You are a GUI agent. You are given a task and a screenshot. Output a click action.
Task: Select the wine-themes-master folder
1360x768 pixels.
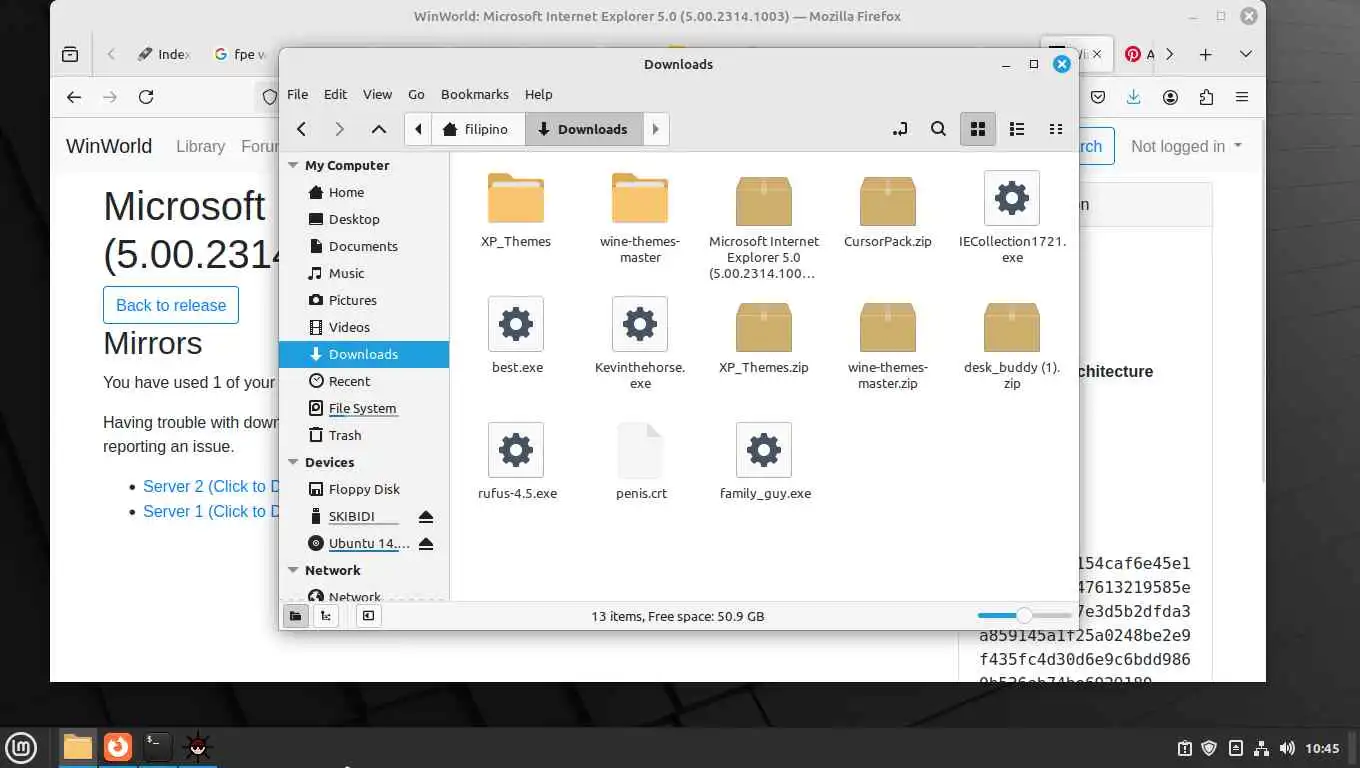pyautogui.click(x=640, y=218)
